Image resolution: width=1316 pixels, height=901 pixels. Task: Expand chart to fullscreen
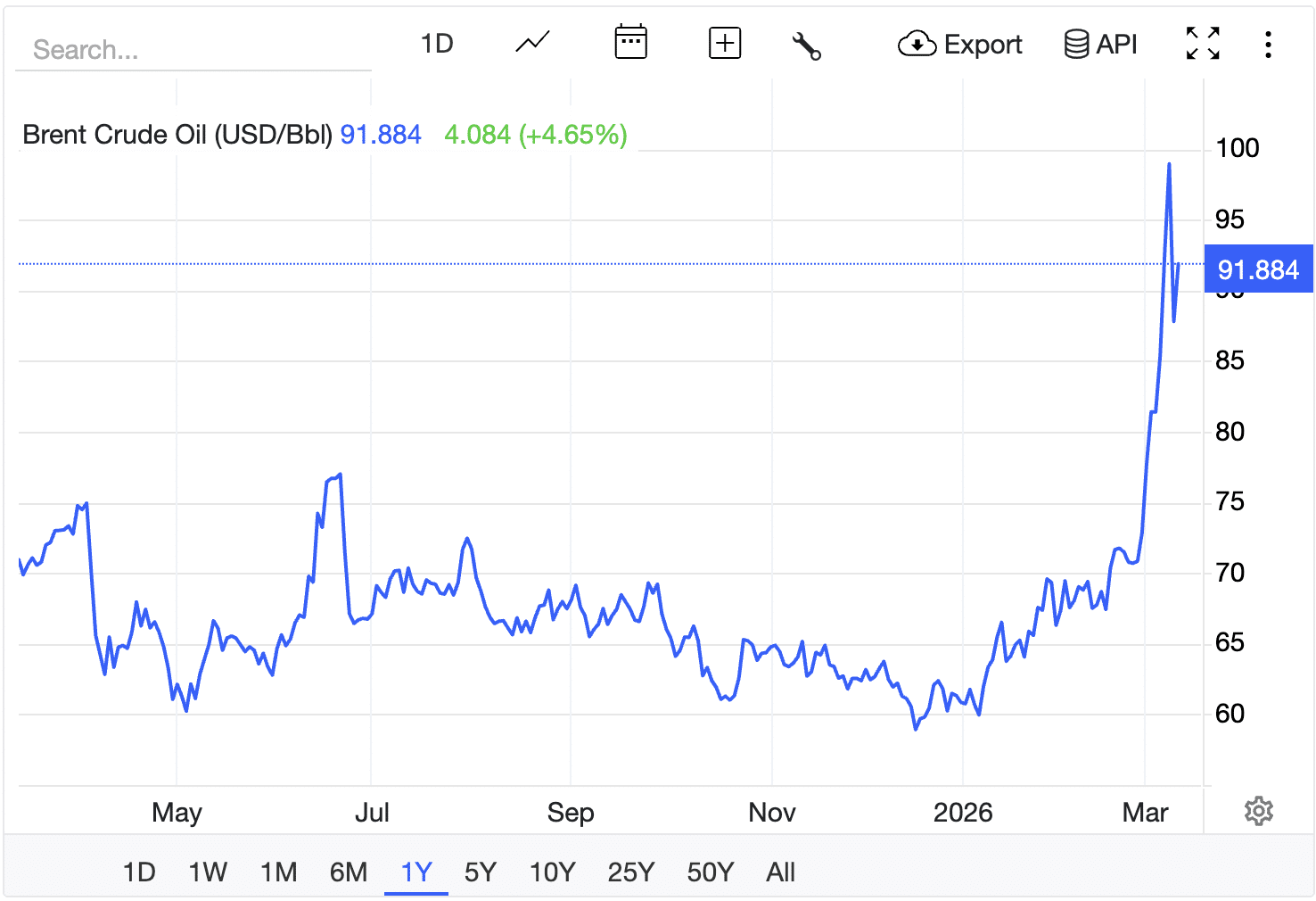(x=1202, y=42)
